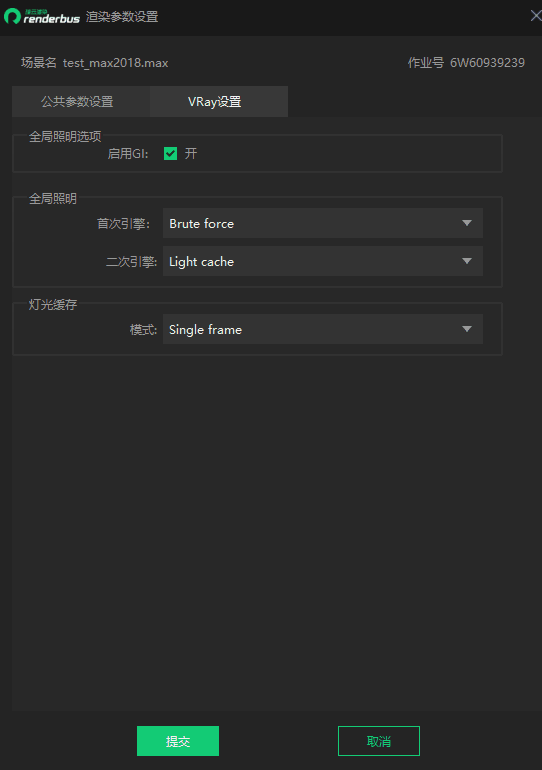542x770 pixels.
Task: Open the 二次引擎 Light cache dropdown
Action: click(x=323, y=261)
